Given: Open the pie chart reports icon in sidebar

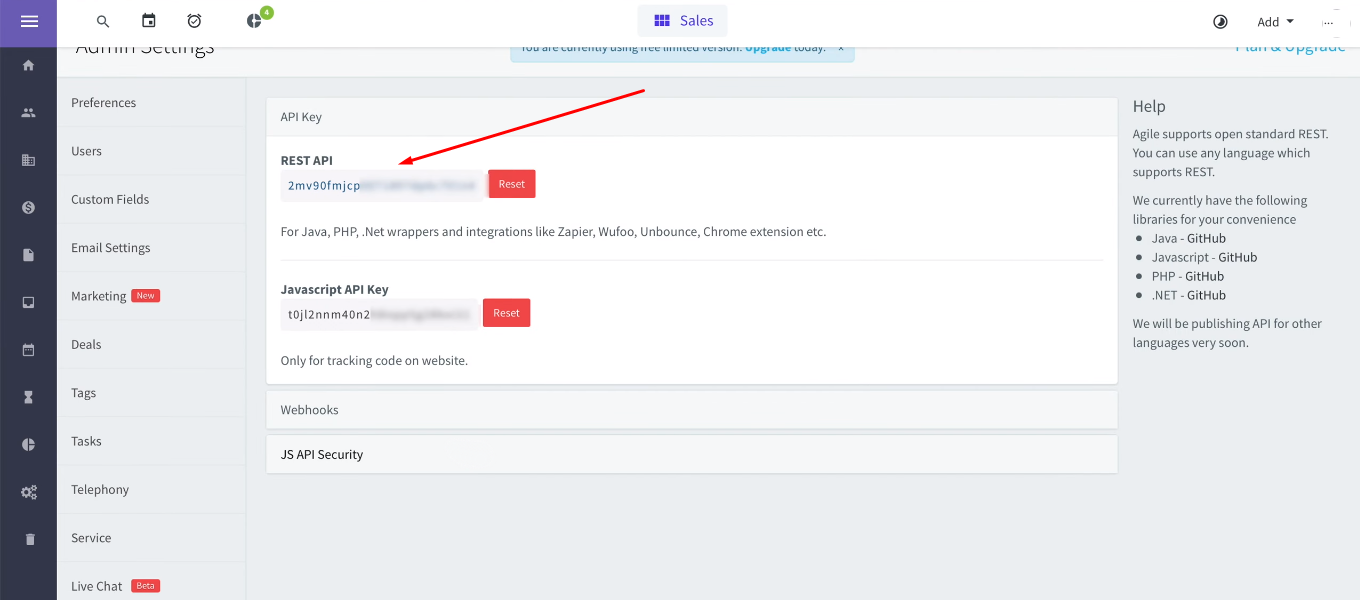Looking at the screenshot, I should (x=28, y=444).
